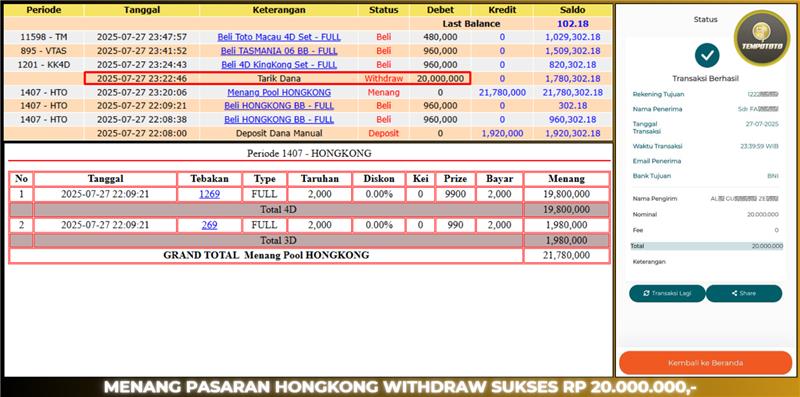Click the Transaksi Lagi button

tap(667, 293)
